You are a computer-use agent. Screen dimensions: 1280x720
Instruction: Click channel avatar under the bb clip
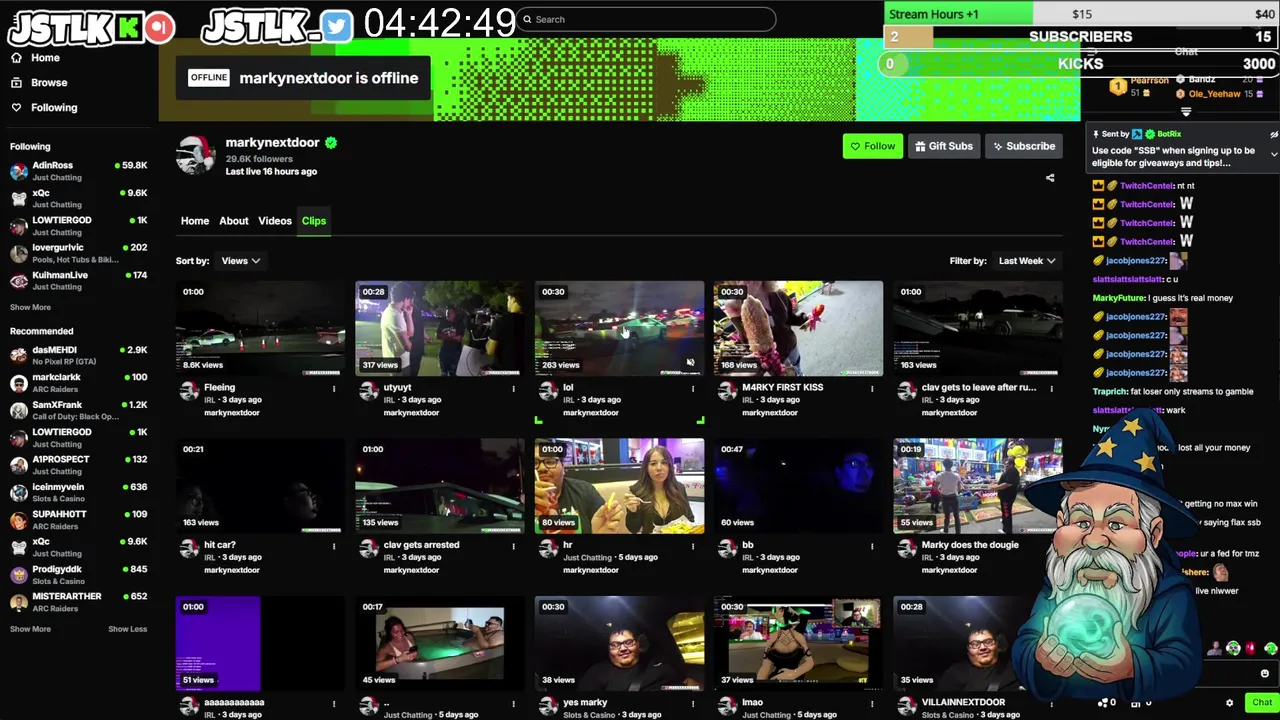tap(727, 548)
